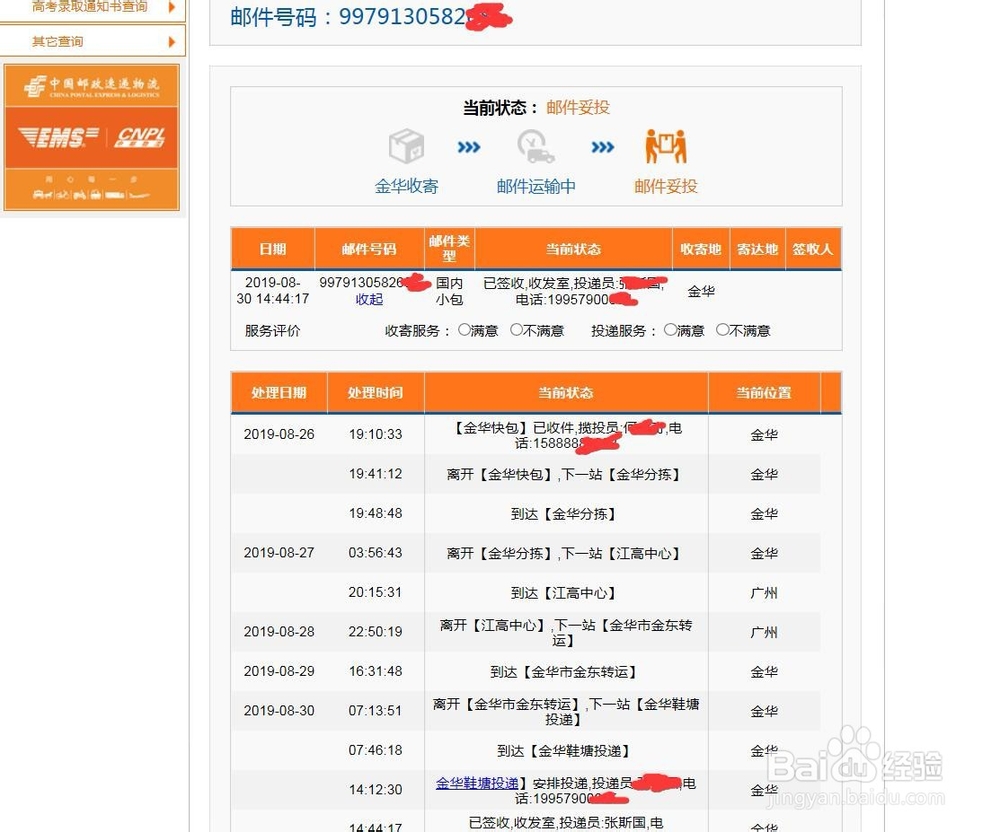This screenshot has height=832, width=1000.
Task: Click status 到达【金华分拣】
Action: pos(563,514)
